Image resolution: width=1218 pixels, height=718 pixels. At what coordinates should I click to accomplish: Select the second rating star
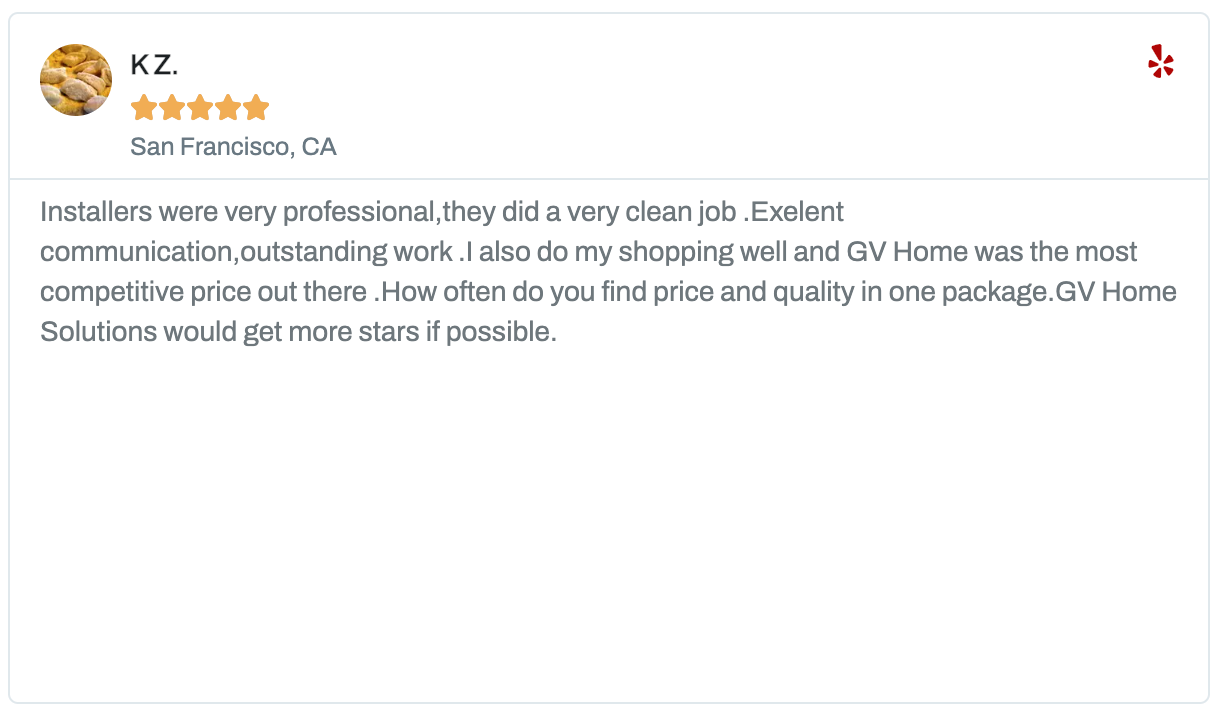pyautogui.click(x=172, y=107)
